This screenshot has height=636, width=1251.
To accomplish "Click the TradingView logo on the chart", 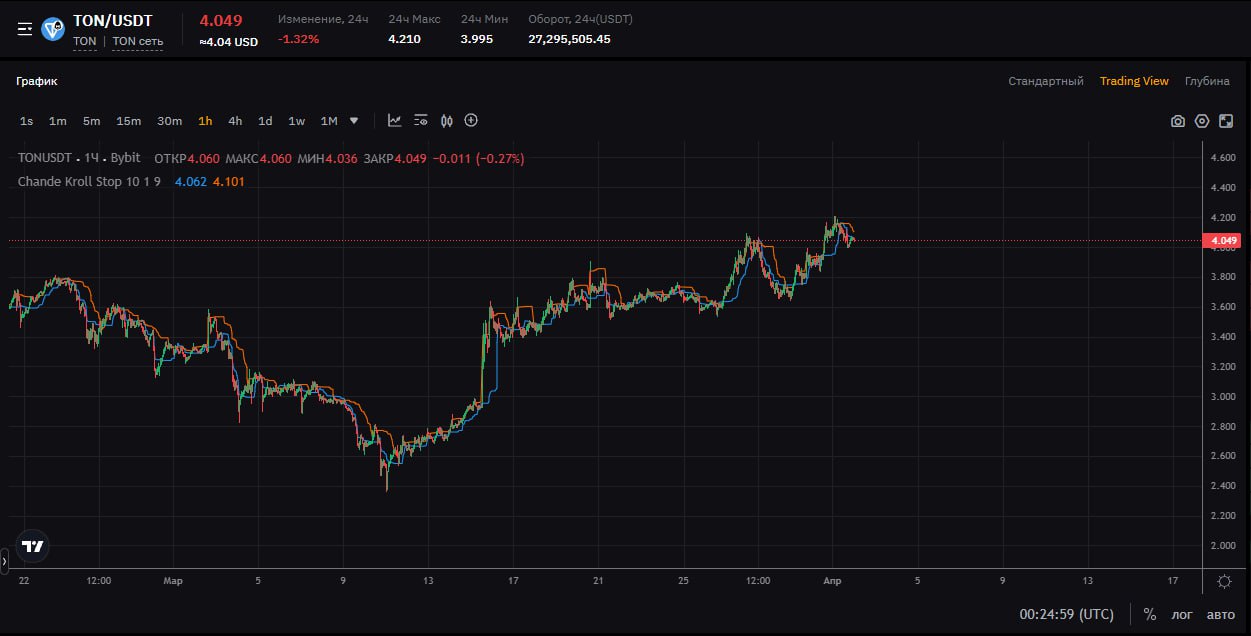I will coord(33,545).
